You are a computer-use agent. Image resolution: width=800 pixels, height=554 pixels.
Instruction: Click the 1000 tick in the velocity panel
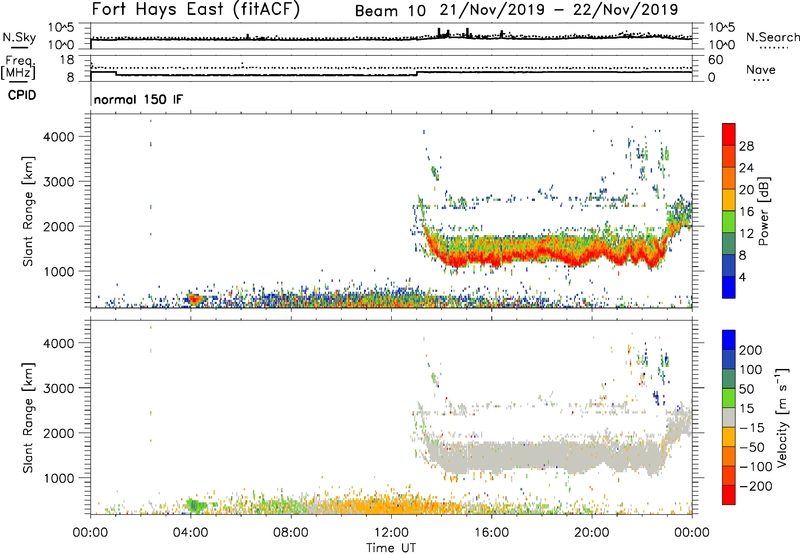(59, 478)
